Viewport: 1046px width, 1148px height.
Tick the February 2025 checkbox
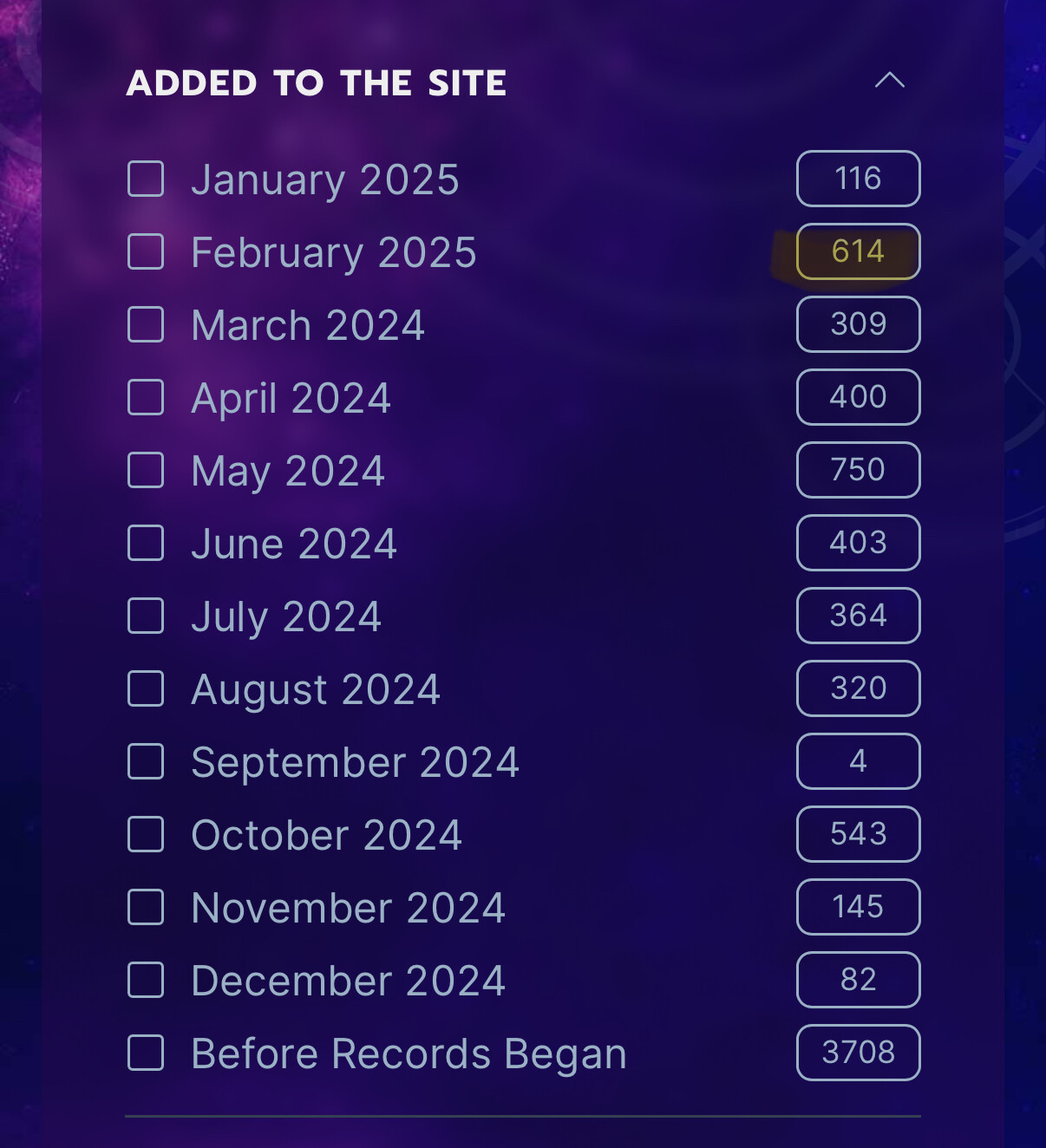(146, 251)
